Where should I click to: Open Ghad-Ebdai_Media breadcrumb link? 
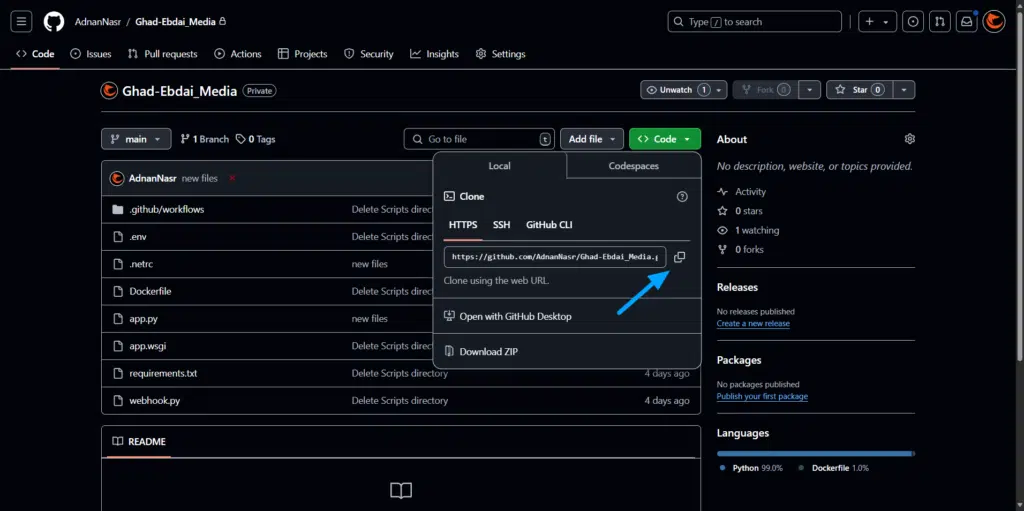pyautogui.click(x=176, y=22)
